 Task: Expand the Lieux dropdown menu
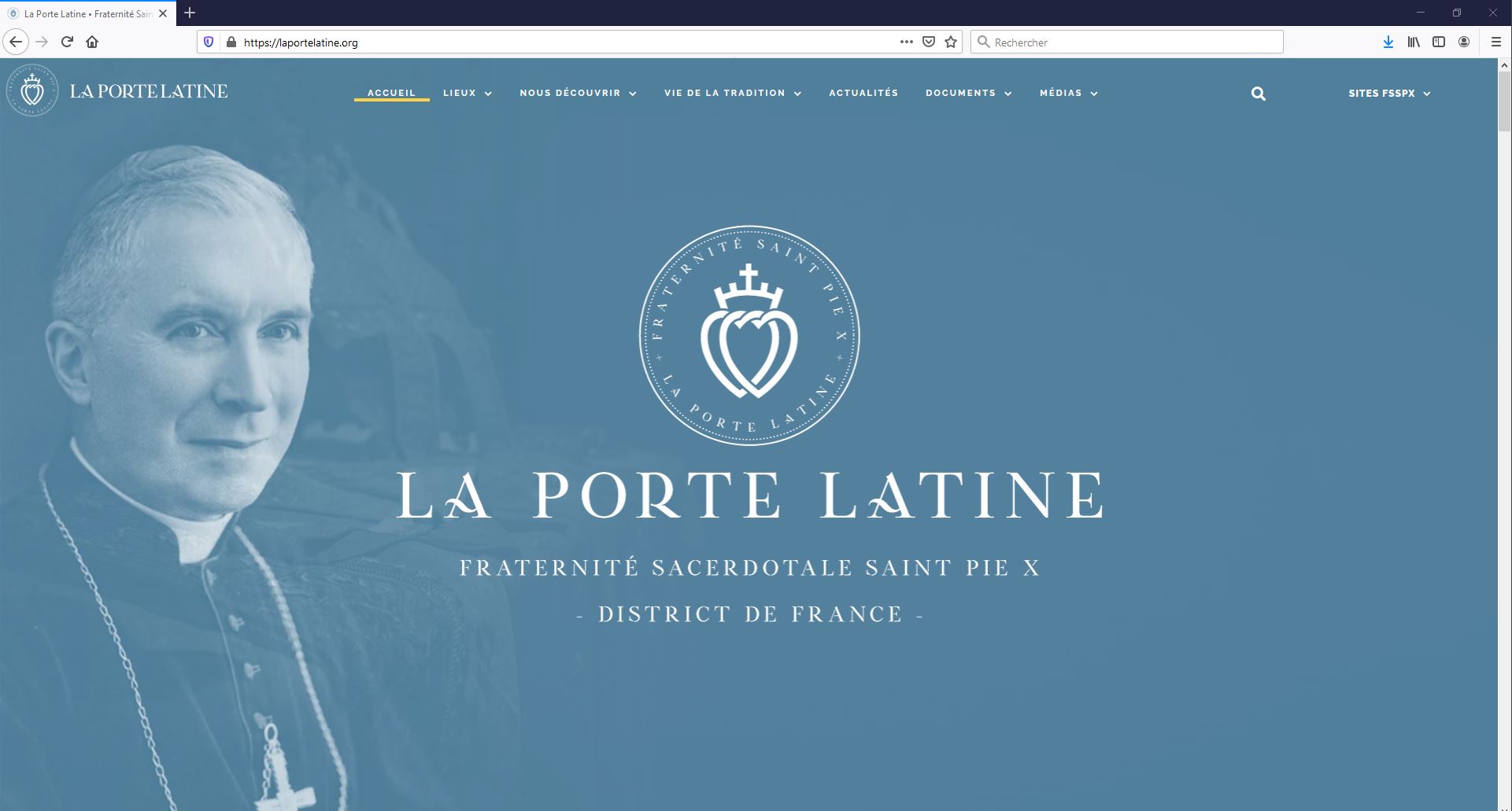tap(468, 93)
